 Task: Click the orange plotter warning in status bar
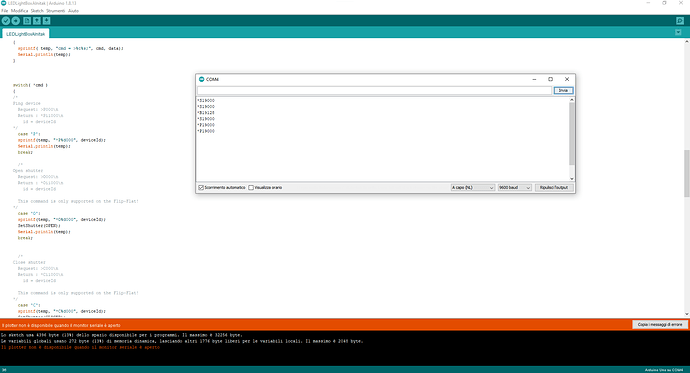(x=61, y=325)
